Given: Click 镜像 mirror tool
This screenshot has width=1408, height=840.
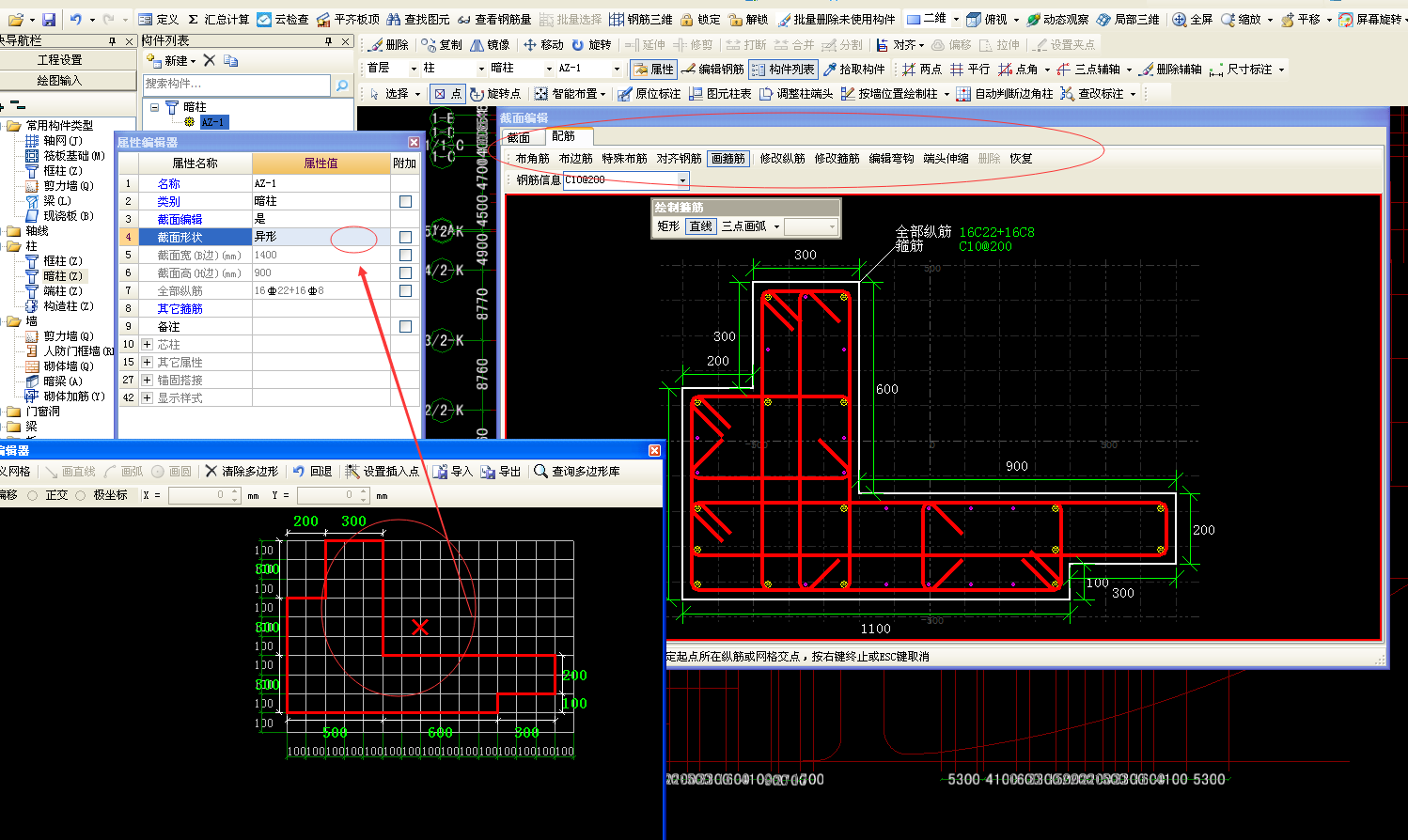Looking at the screenshot, I should click(x=490, y=44).
